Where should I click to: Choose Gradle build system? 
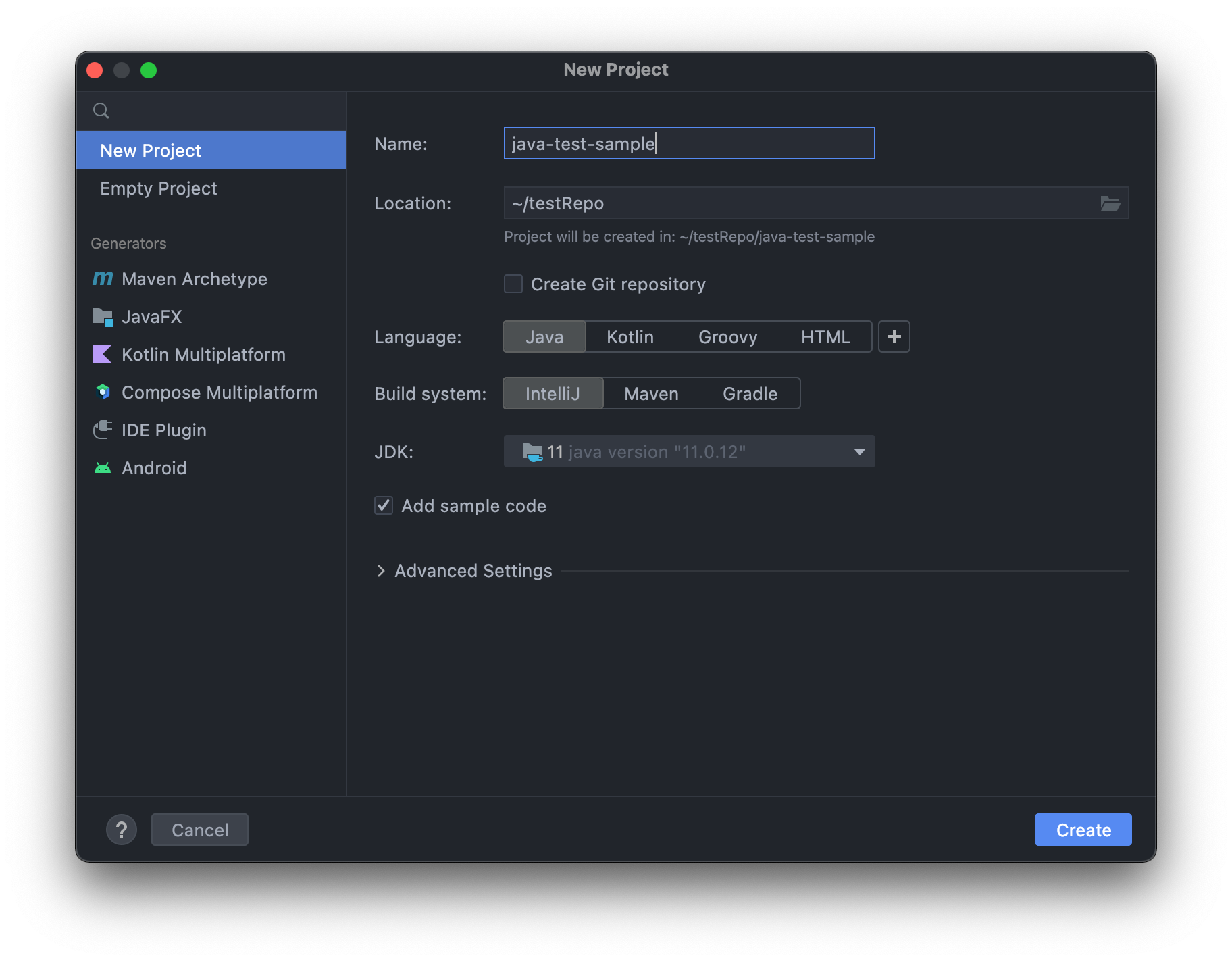point(750,393)
